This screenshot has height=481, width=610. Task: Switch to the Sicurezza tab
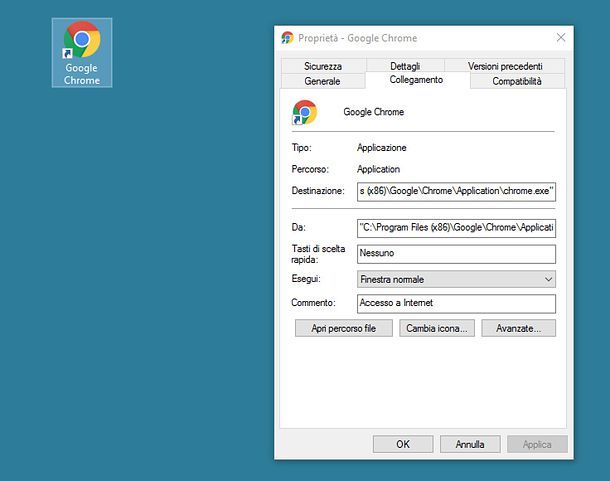click(x=323, y=66)
